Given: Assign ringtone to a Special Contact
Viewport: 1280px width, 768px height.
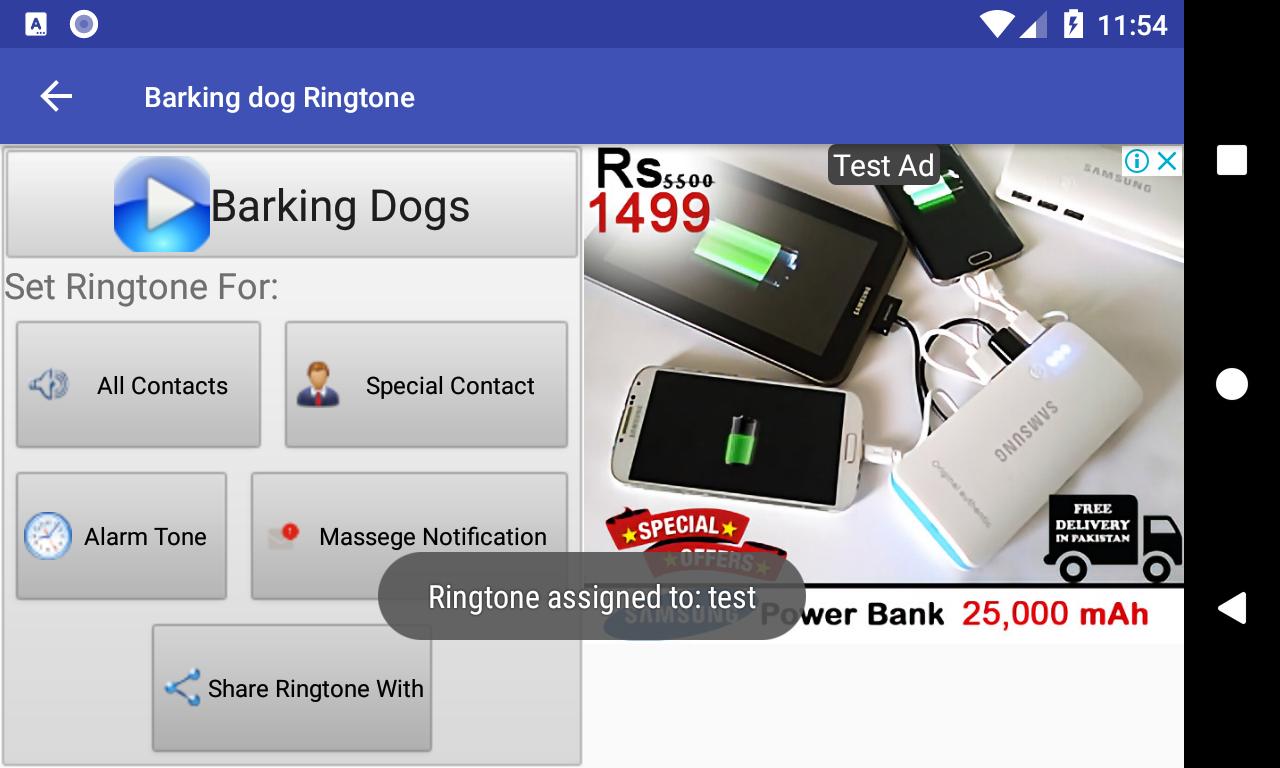Looking at the screenshot, I should click(x=426, y=385).
